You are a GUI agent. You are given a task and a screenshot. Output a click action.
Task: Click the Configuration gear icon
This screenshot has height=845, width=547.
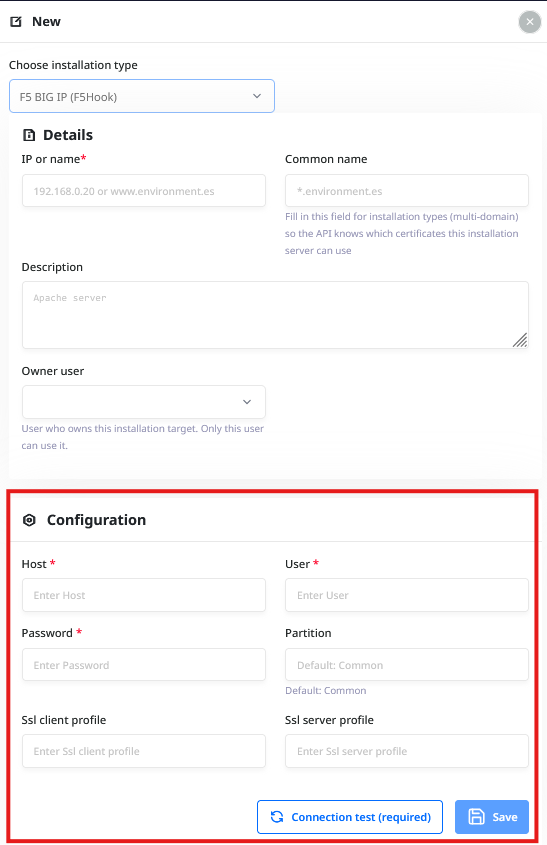(29, 520)
